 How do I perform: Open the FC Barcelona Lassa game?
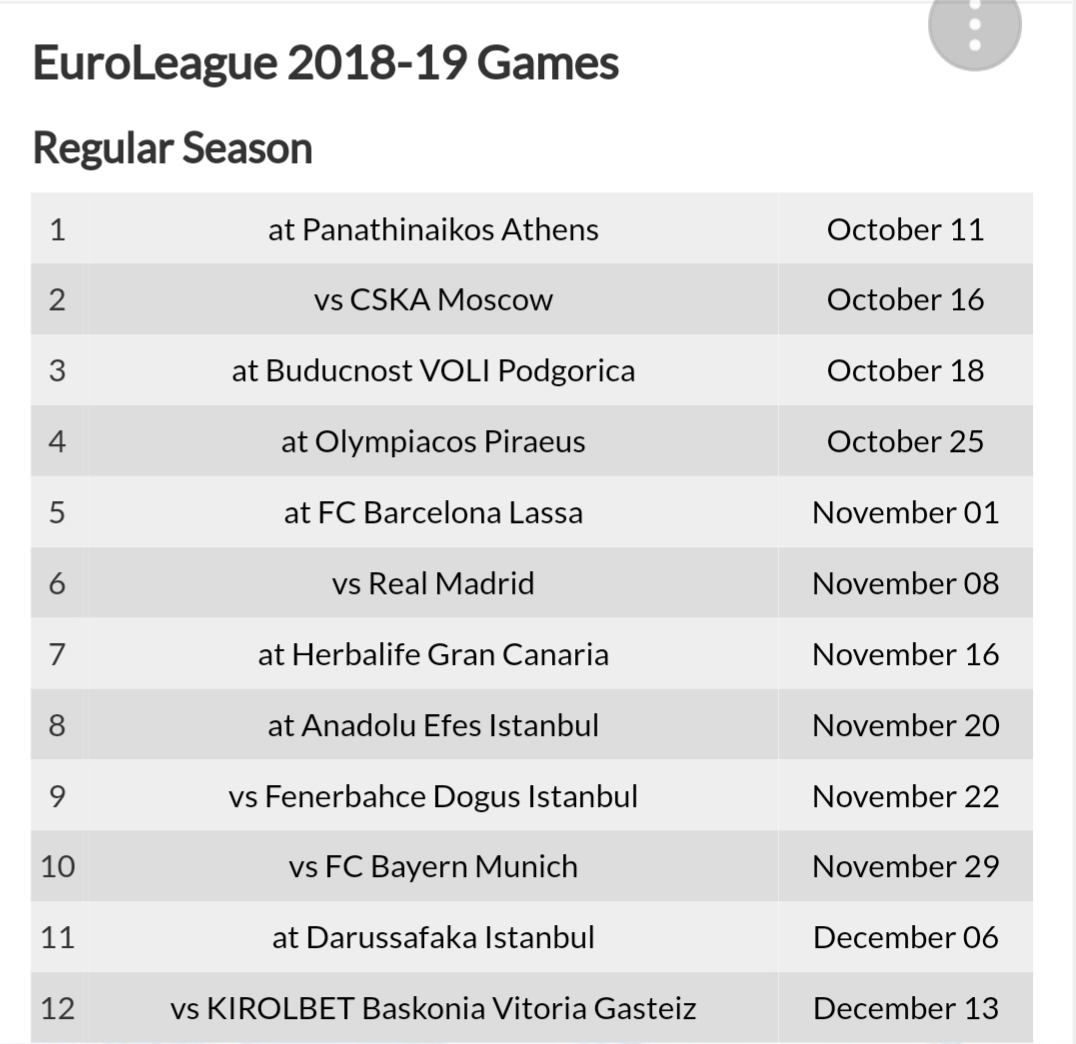point(433,513)
